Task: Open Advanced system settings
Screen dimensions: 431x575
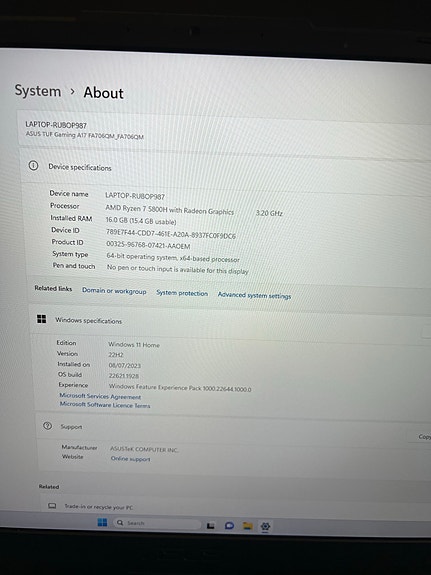Action: point(254,295)
